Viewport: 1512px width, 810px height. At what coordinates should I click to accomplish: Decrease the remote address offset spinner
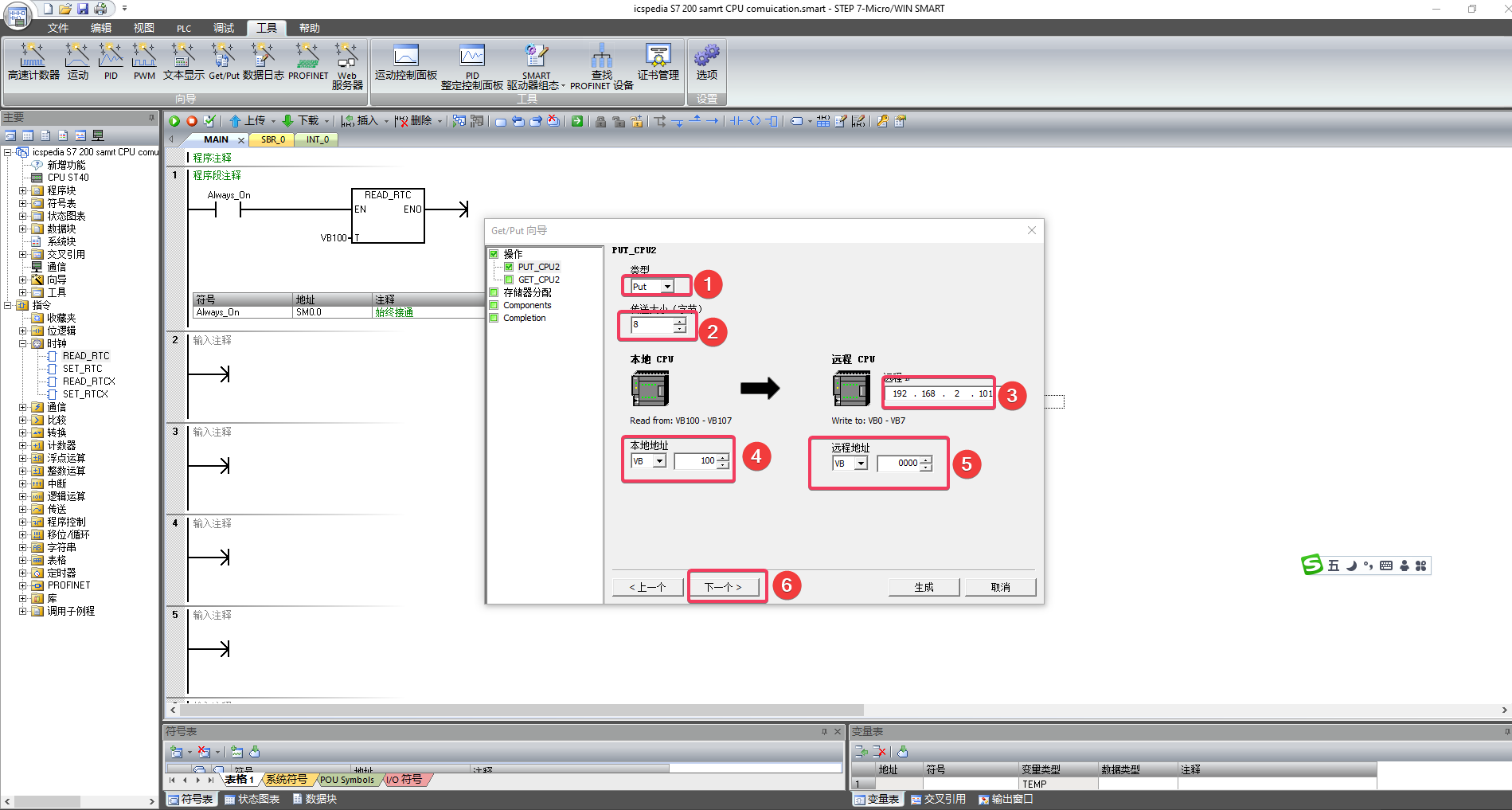pos(925,468)
